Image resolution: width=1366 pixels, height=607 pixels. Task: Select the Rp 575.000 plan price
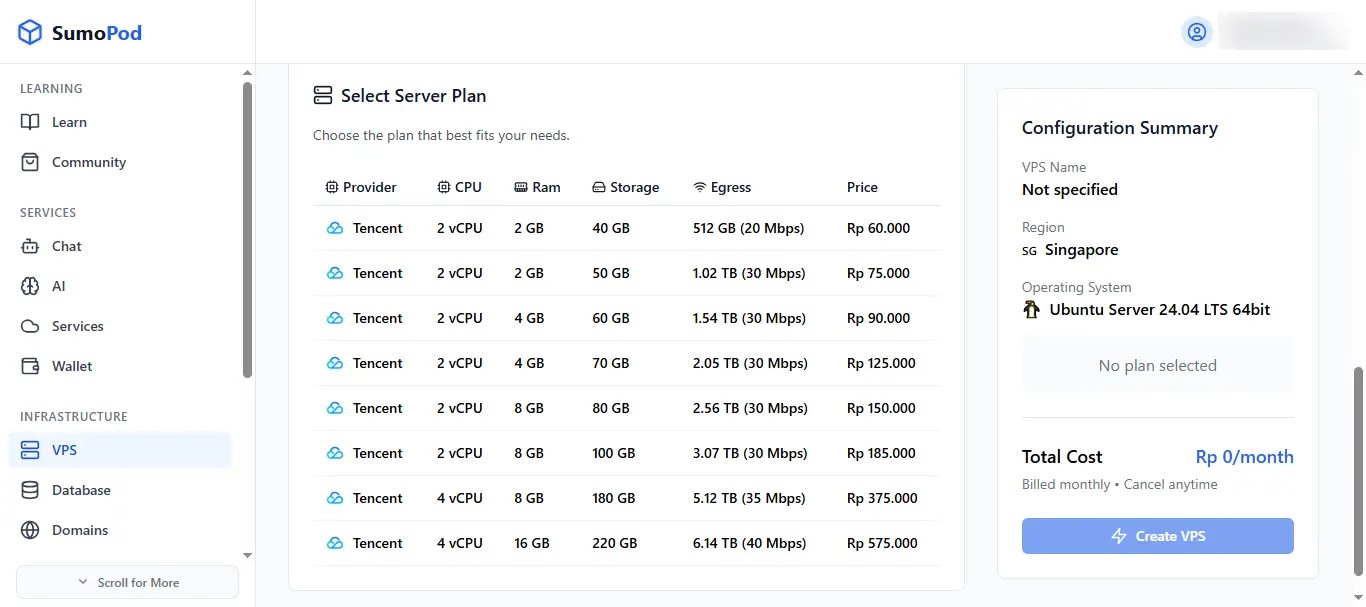tap(882, 543)
